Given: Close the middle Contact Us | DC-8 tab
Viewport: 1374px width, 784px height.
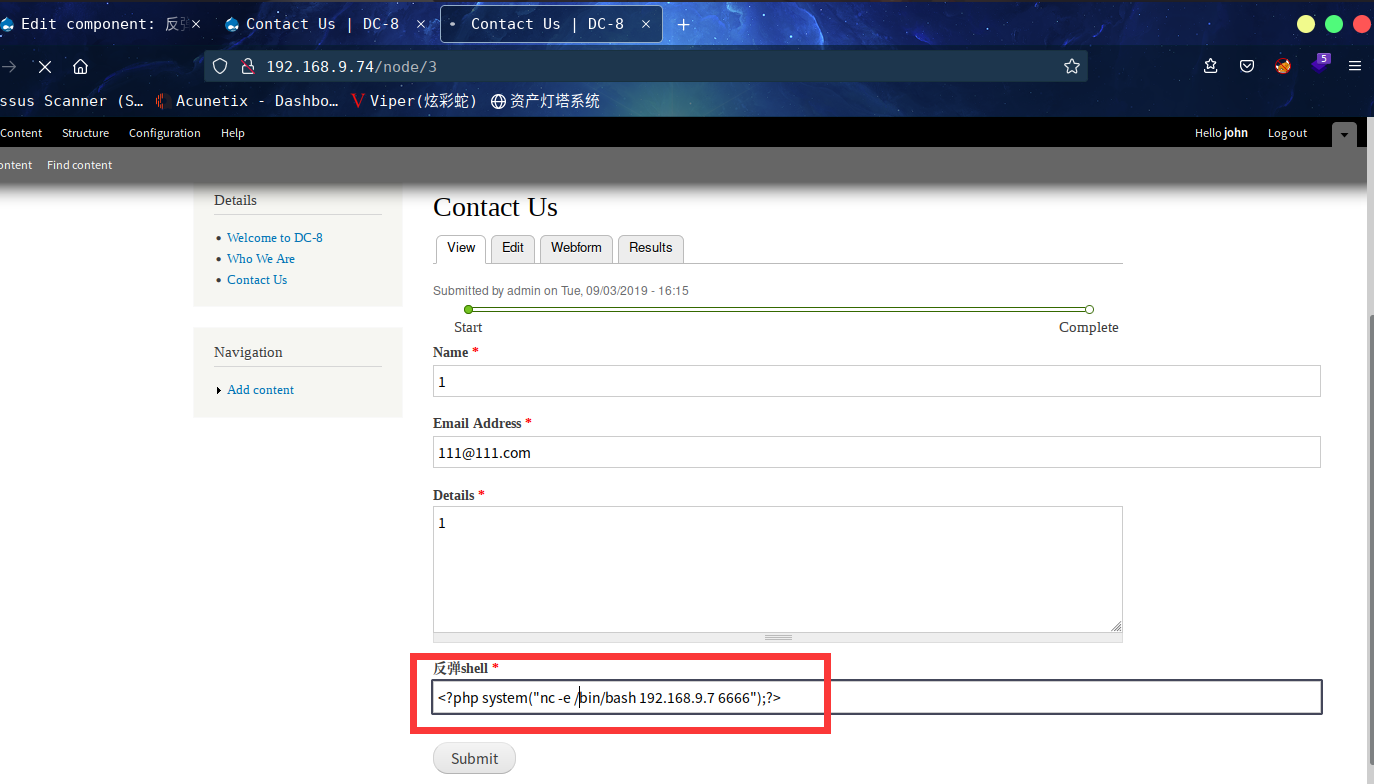Looking at the screenshot, I should click(420, 24).
